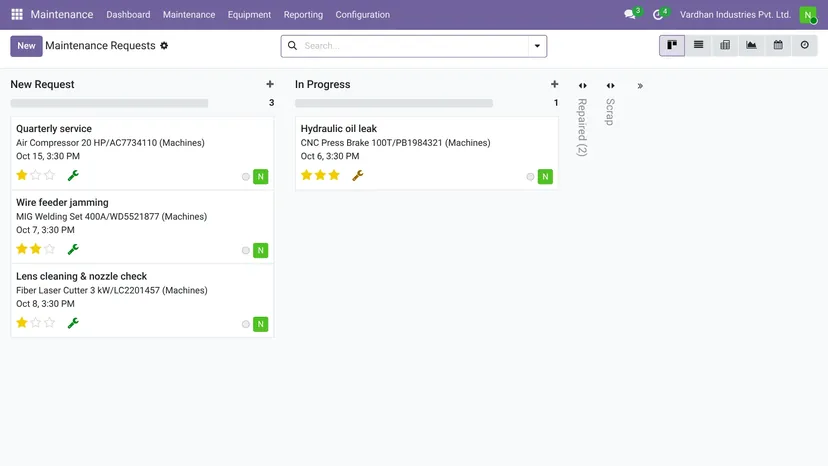Add a card in New Request column

[270, 85]
